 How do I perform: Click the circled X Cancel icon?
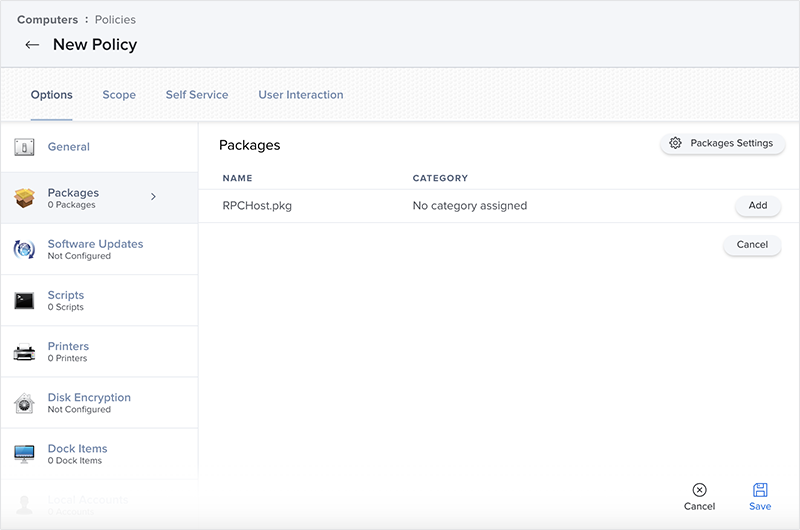coord(699,490)
